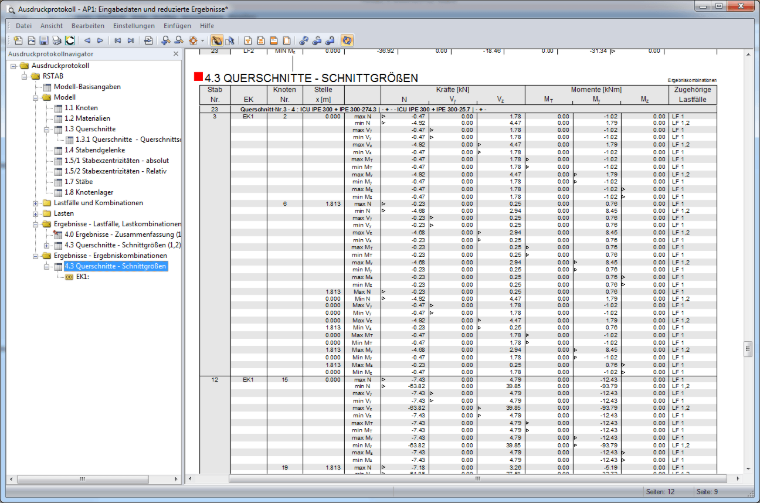Select 1.4 Stabendgelenke tree item
Viewport: 760px width, 503px height.
tap(95, 150)
